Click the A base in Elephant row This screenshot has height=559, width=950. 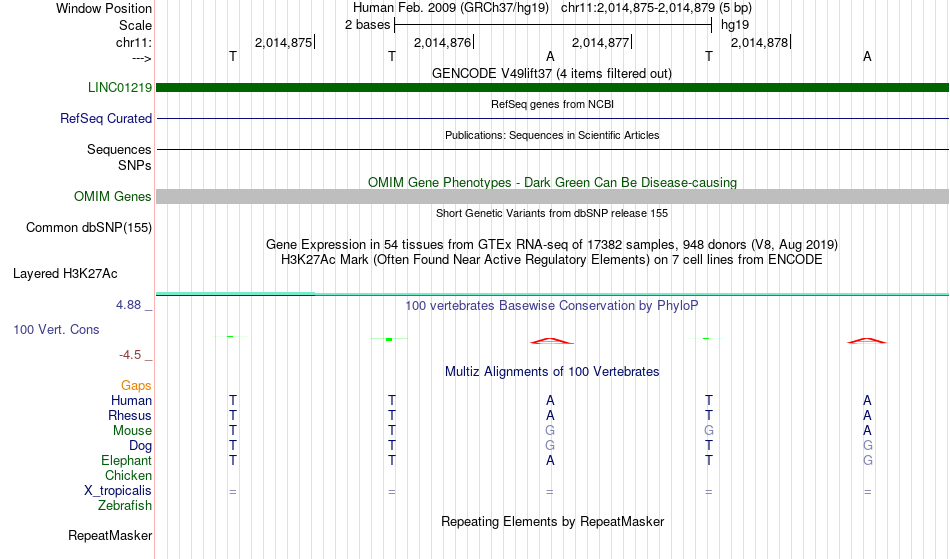550,461
